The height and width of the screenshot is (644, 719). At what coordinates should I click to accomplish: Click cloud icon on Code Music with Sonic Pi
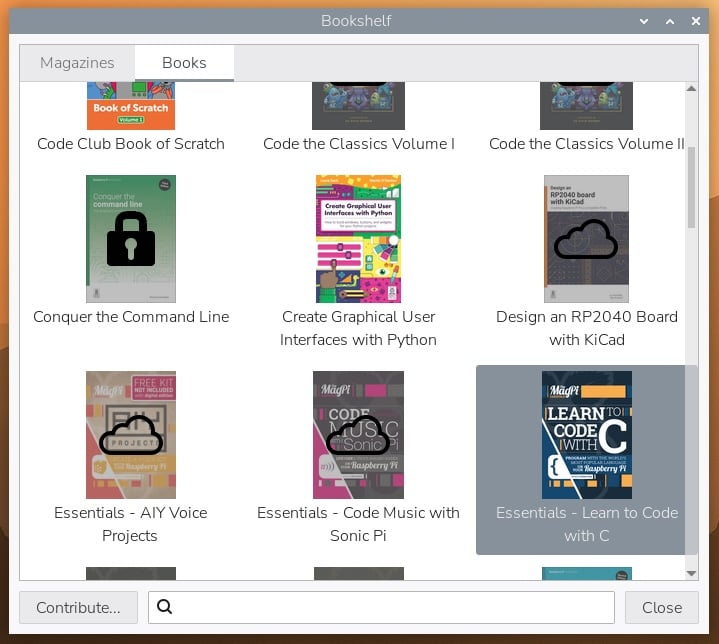click(x=358, y=435)
